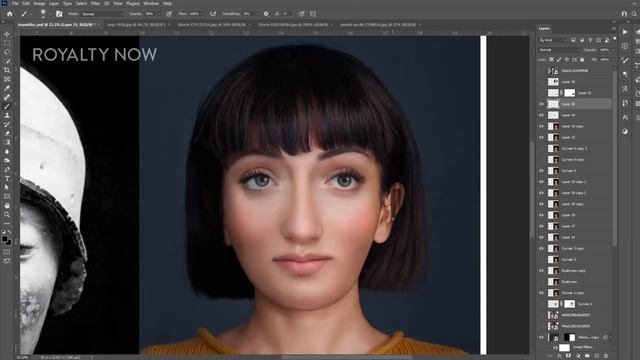Open layer blend mode dropdown in Layers
This screenshot has width=640, height=360.
[559, 50]
